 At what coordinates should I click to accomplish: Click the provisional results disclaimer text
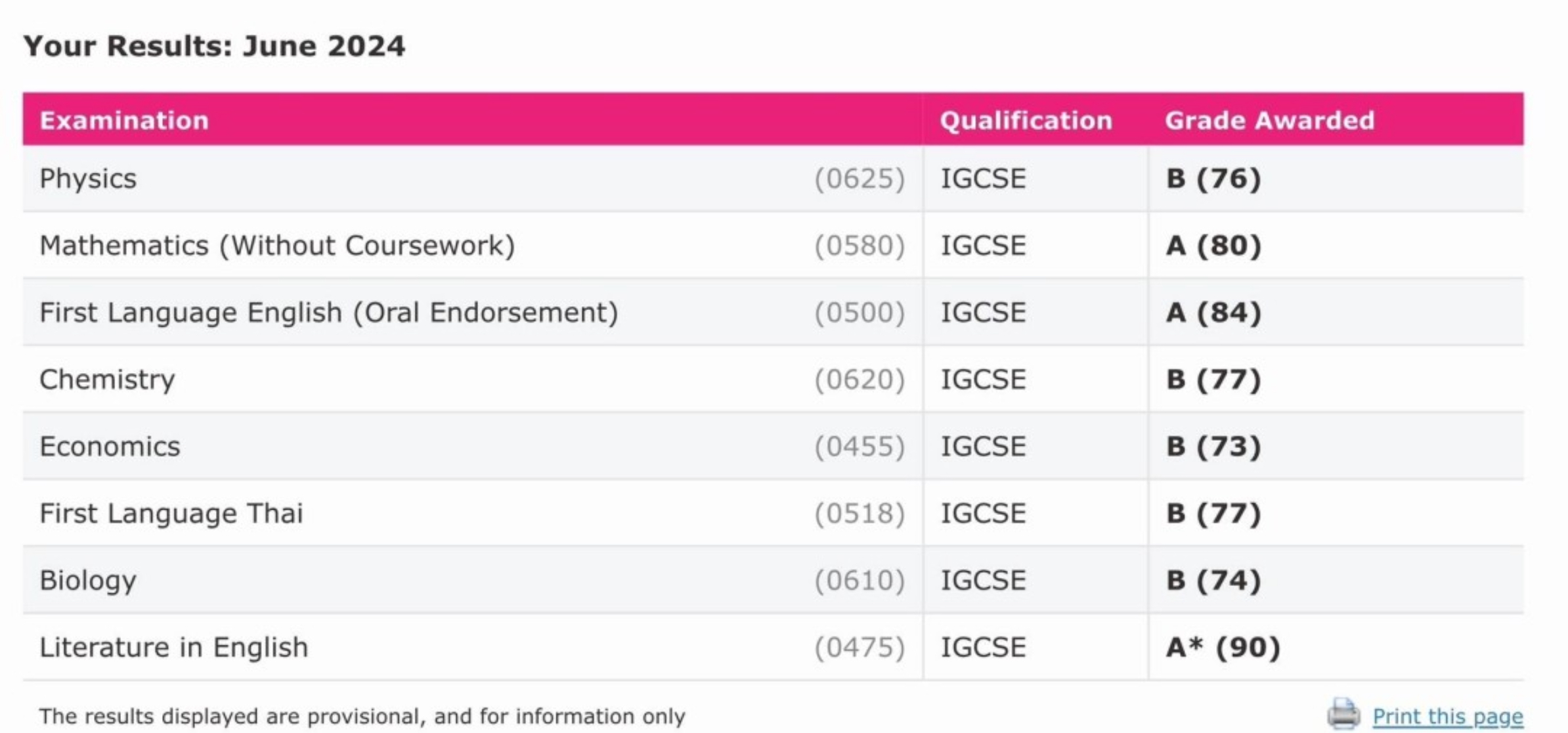point(362,716)
